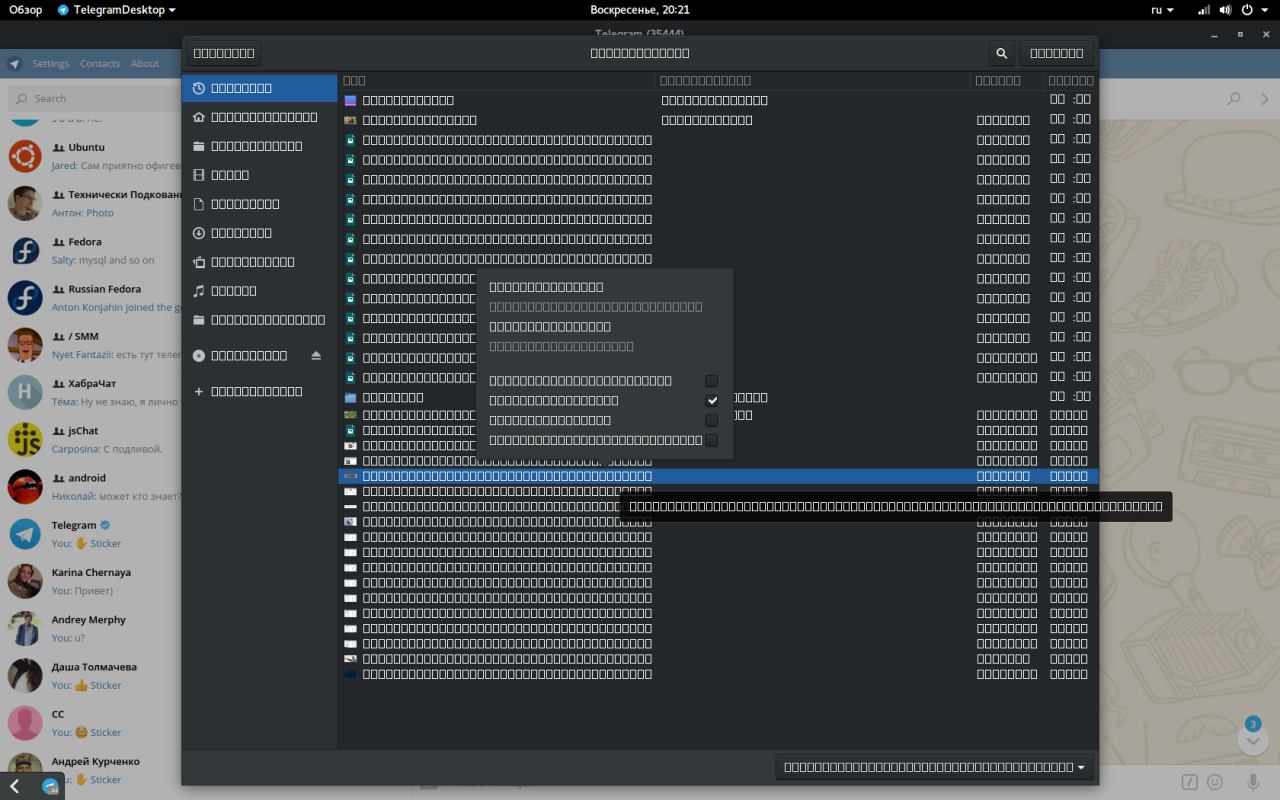Open the Videos film-strip entry in the sidebar

(259, 175)
